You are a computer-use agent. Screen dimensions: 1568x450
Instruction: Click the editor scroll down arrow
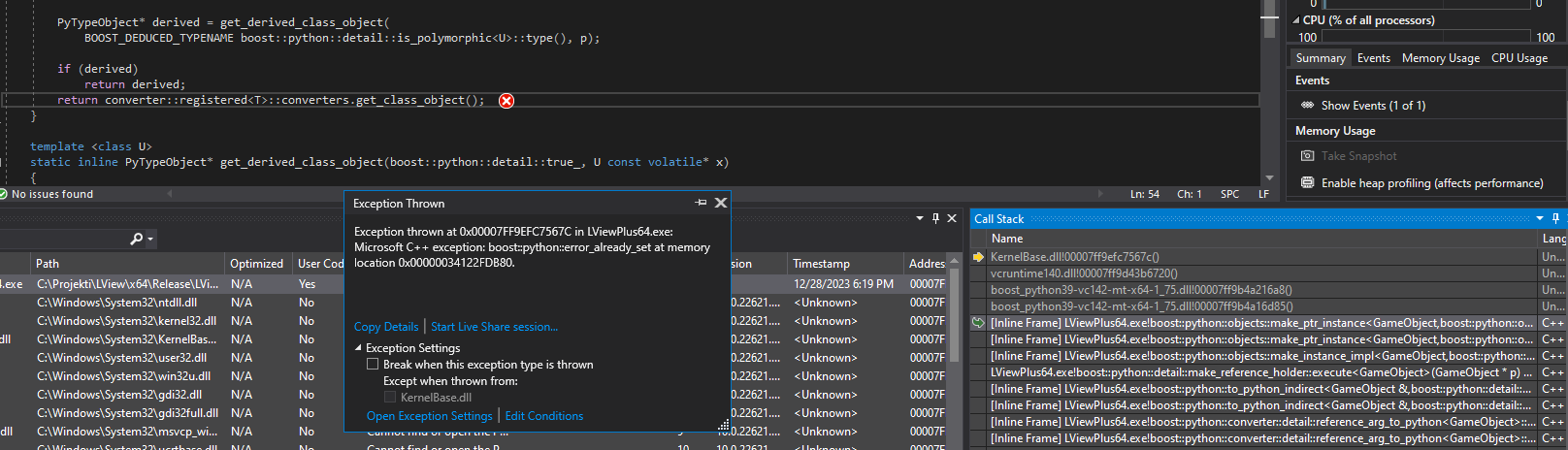click(x=1269, y=178)
